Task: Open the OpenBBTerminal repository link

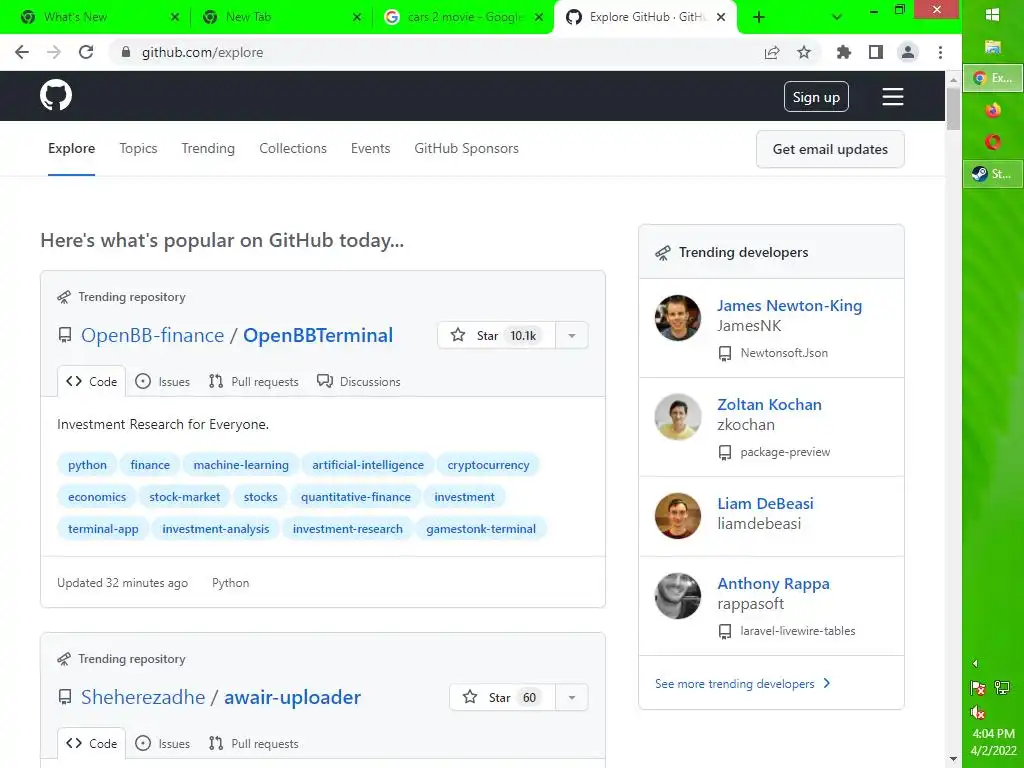Action: (318, 335)
